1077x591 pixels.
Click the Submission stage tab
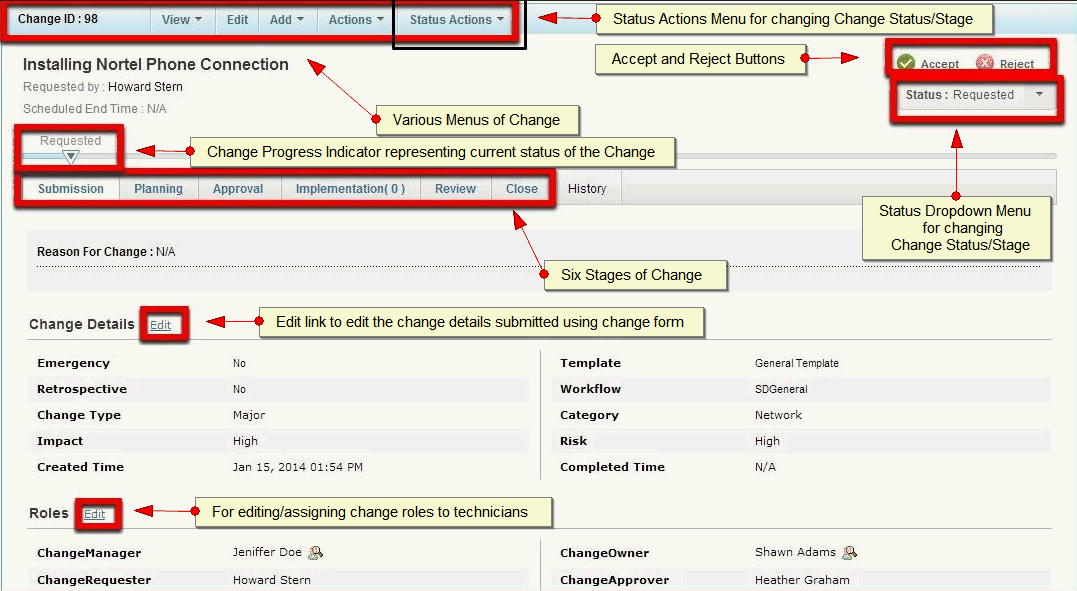(69, 188)
